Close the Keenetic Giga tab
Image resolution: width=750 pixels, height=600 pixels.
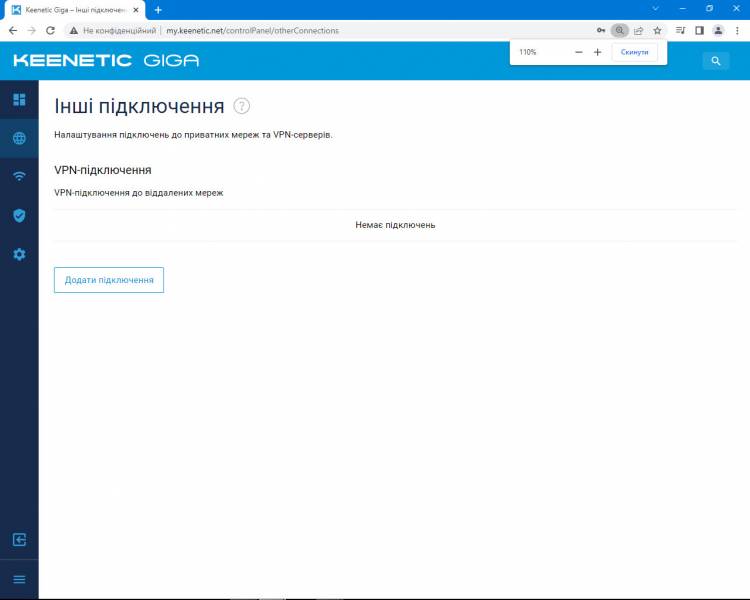[136, 10]
